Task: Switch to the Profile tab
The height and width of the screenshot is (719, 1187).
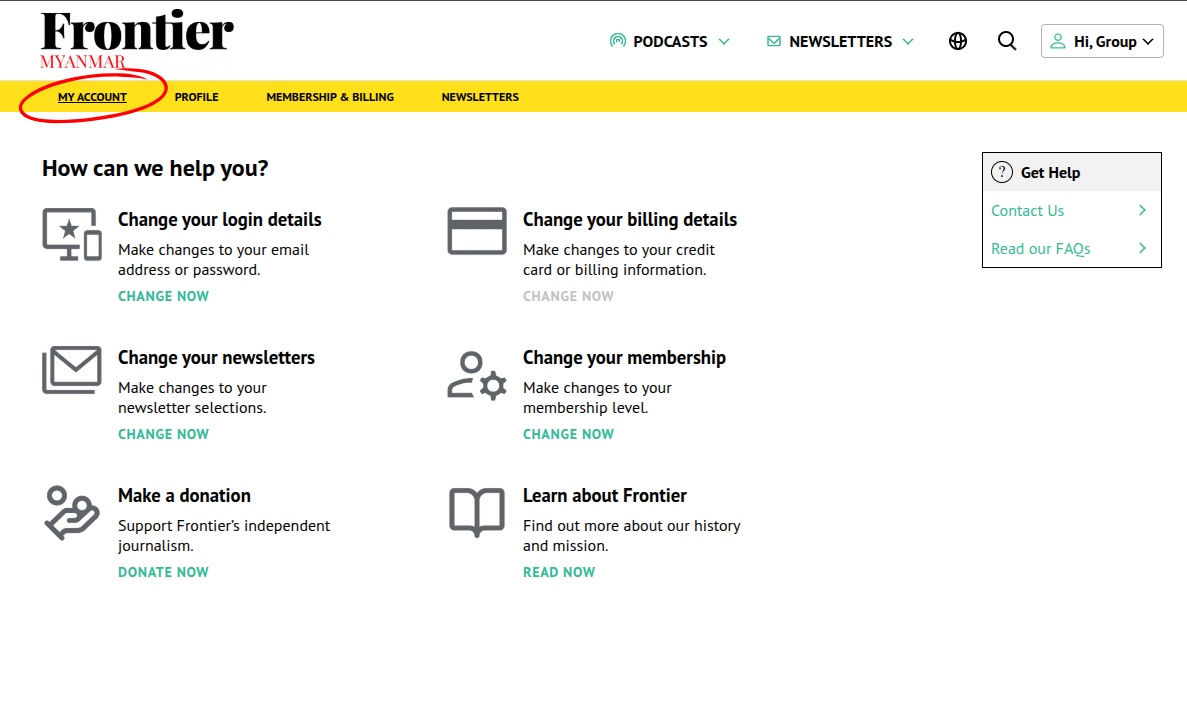Action: click(x=196, y=97)
